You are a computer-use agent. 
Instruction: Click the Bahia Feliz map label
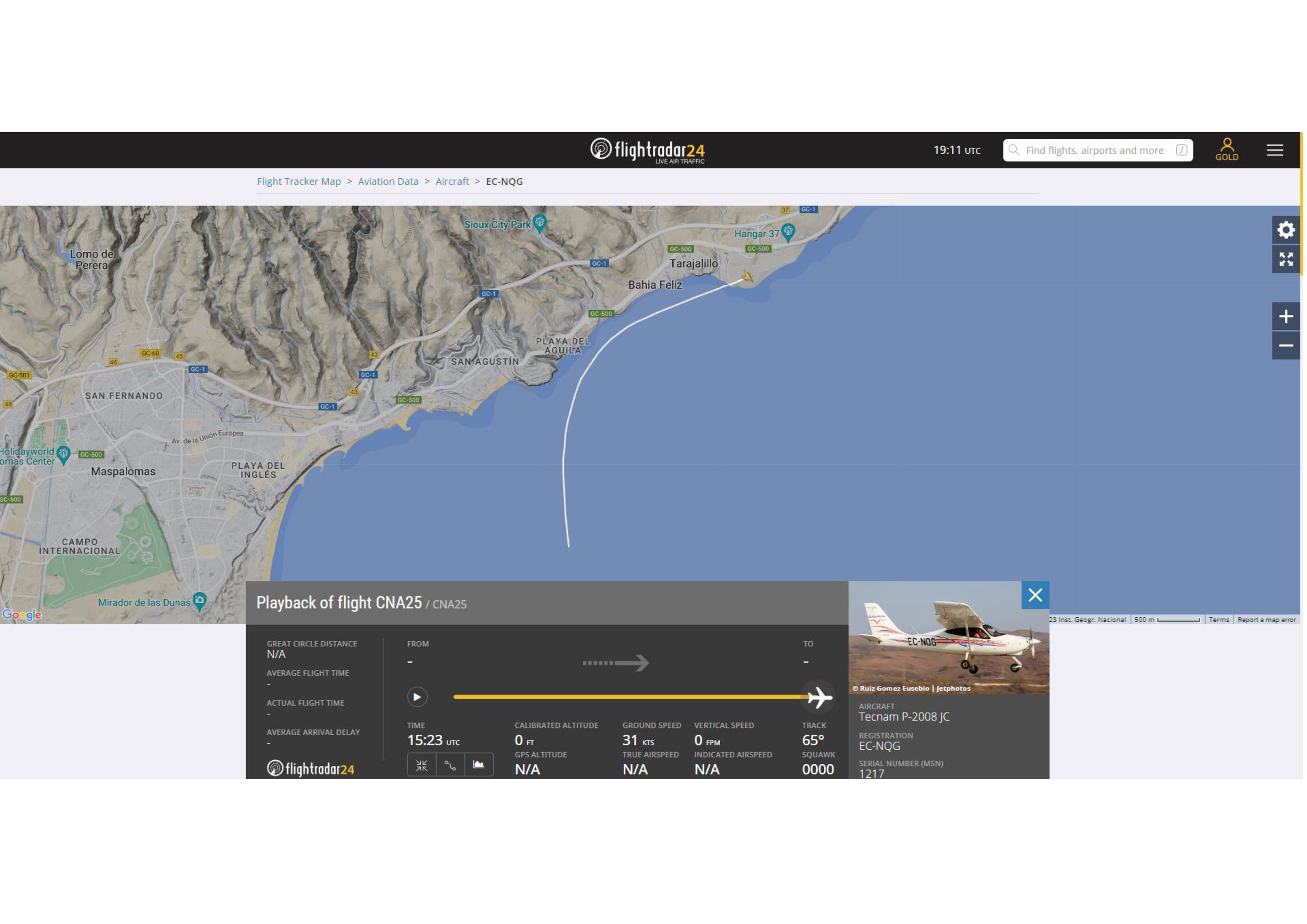tap(655, 285)
